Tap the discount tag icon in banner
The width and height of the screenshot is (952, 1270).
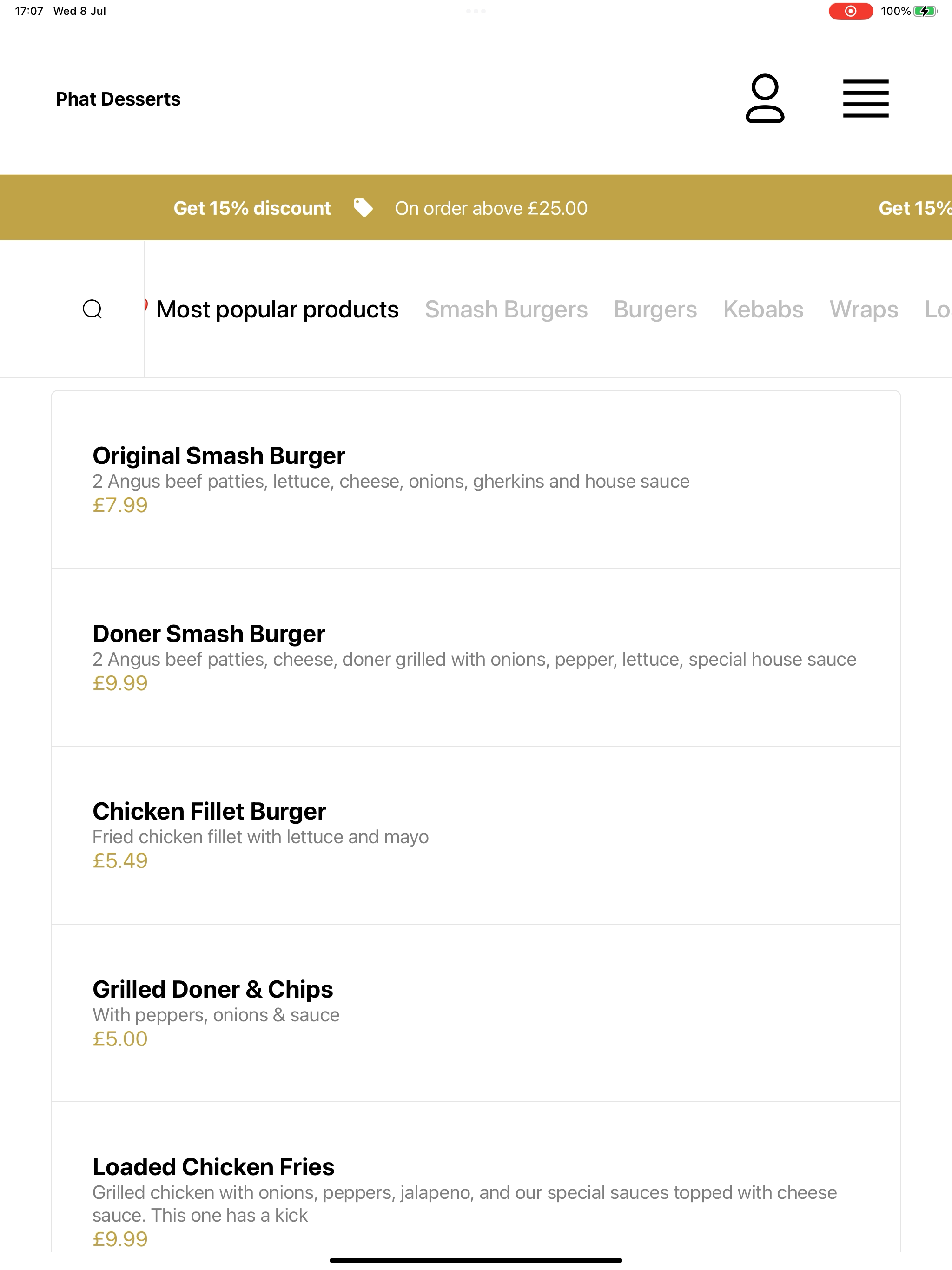363,208
